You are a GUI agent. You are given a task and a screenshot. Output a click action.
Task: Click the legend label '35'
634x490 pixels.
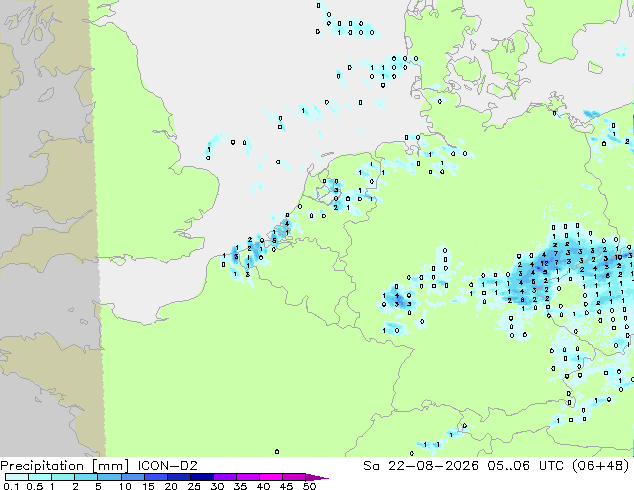[240, 486]
